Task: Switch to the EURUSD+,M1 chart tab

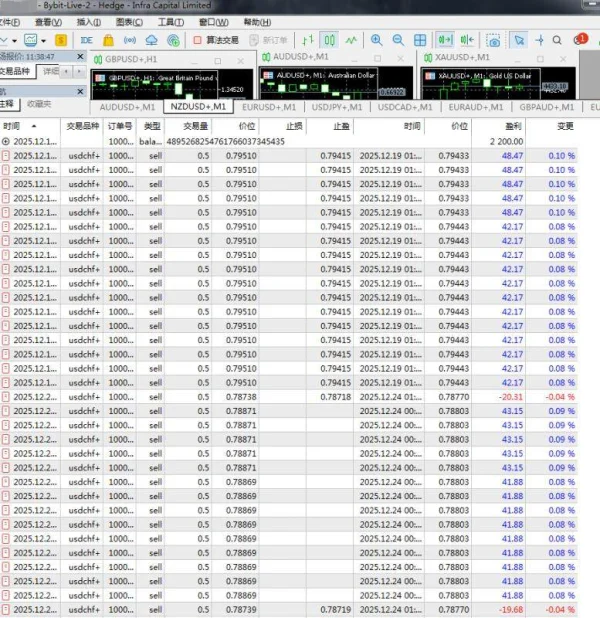Action: click(269, 106)
